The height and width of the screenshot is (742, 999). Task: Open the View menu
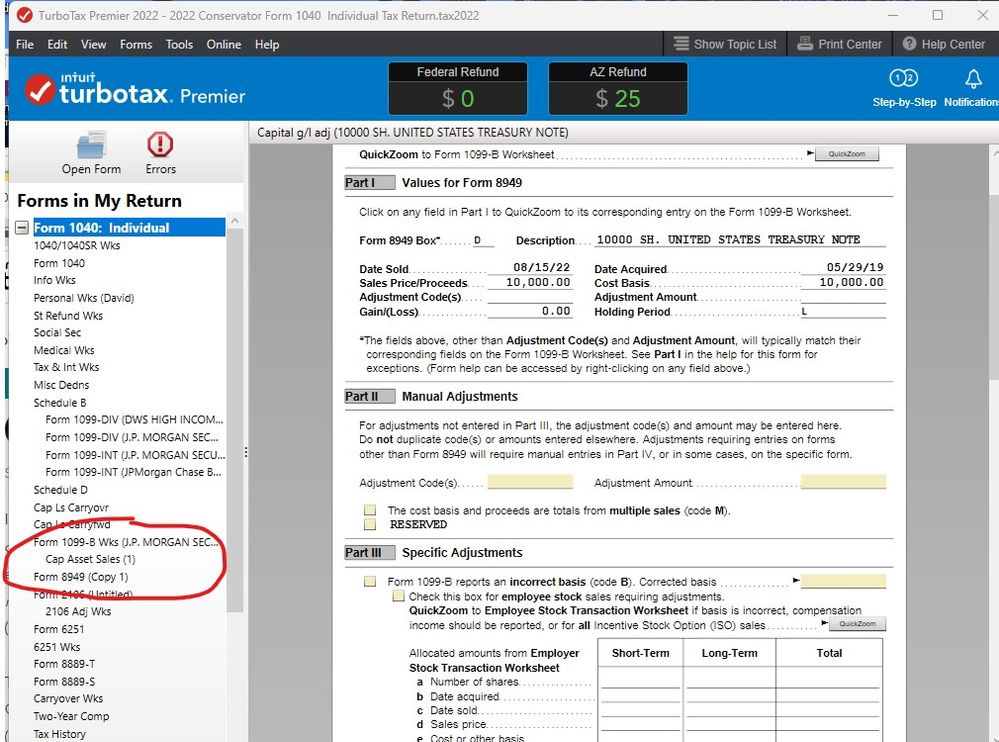pyautogui.click(x=93, y=44)
